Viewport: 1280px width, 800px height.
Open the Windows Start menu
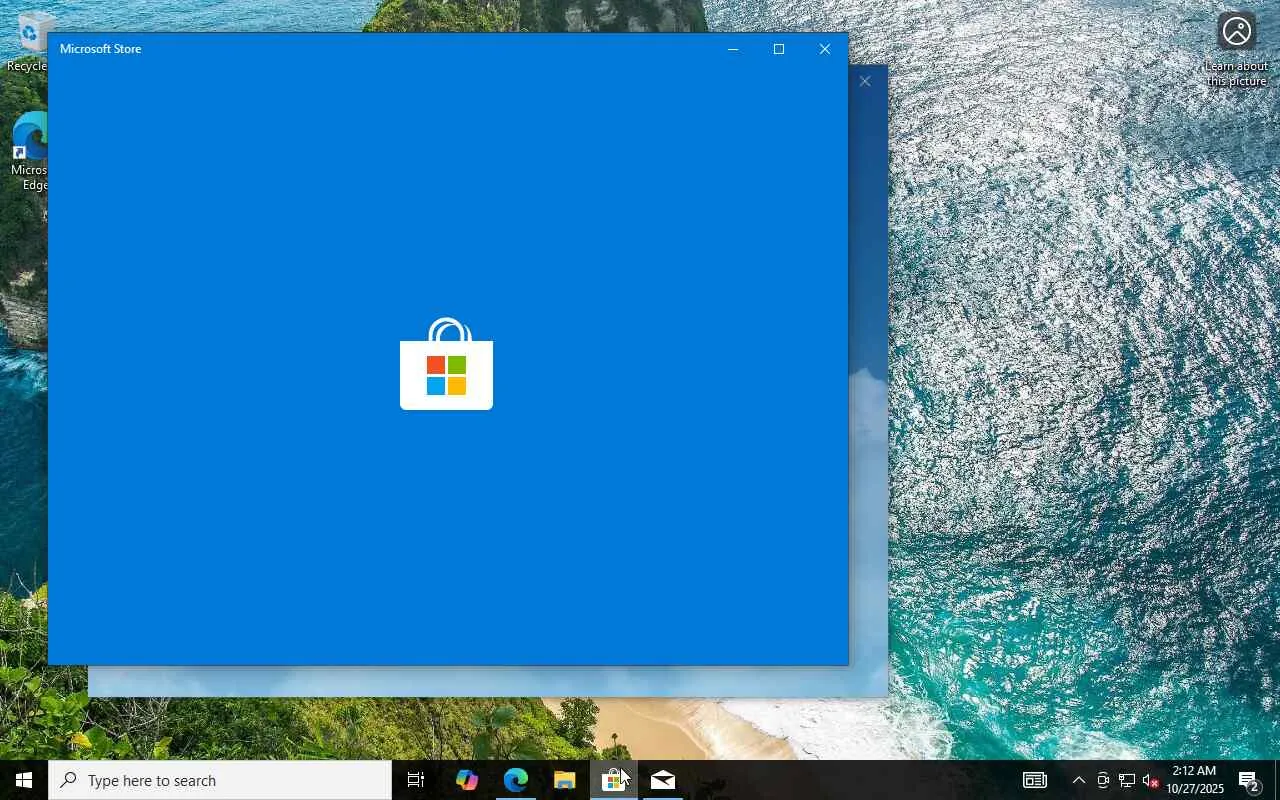coord(24,780)
